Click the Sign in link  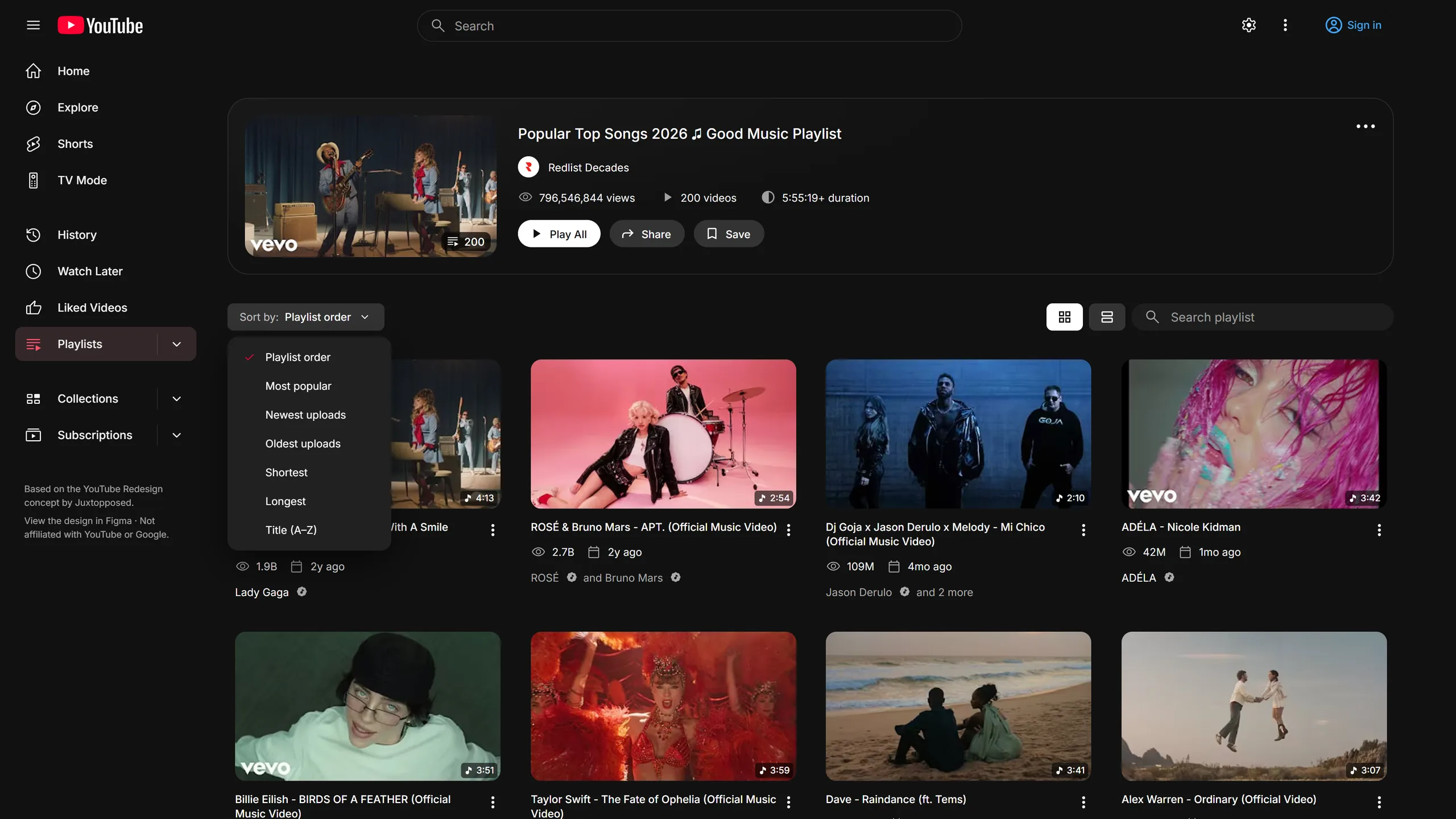tap(1353, 25)
